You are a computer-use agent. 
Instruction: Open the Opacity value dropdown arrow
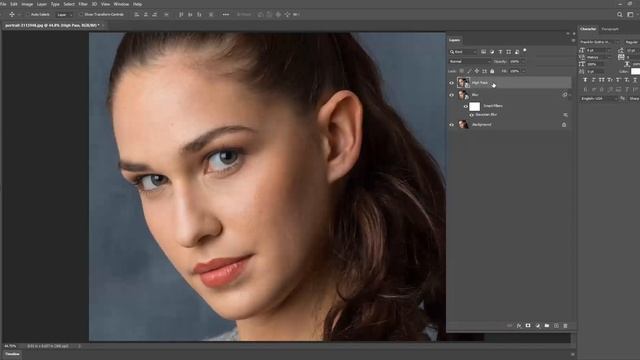click(x=524, y=62)
